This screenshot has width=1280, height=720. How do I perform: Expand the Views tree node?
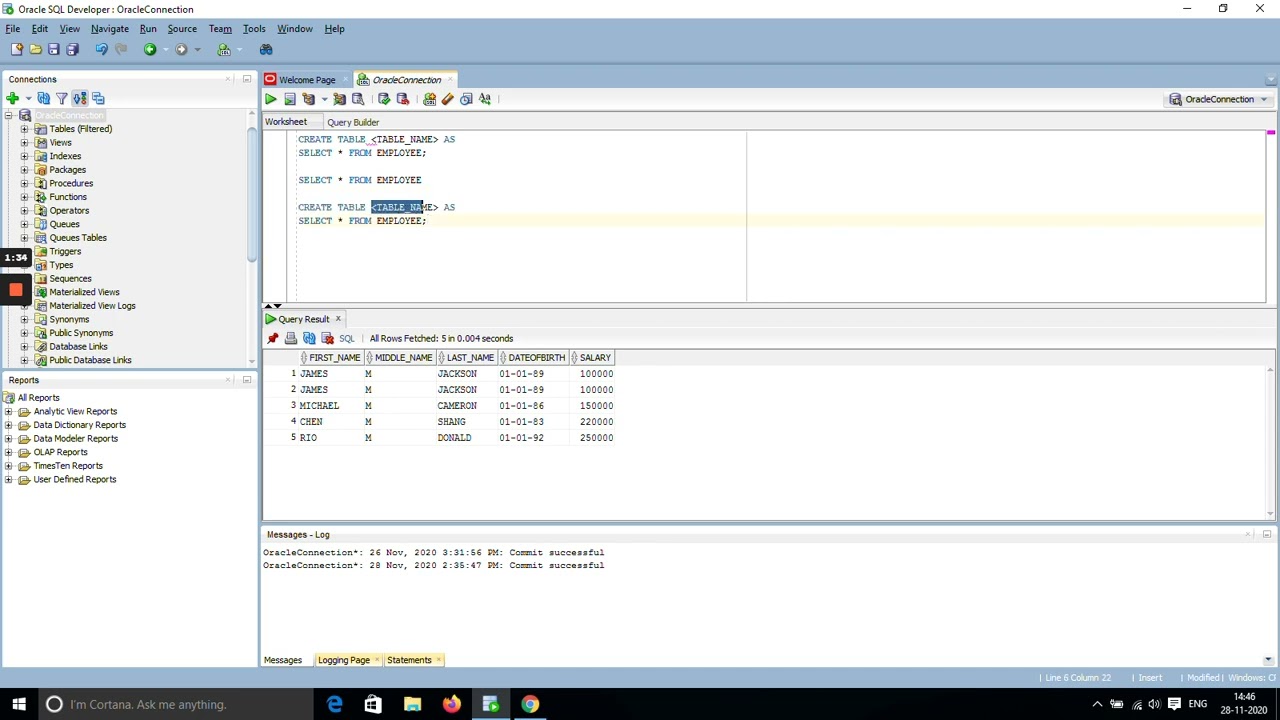(x=24, y=143)
